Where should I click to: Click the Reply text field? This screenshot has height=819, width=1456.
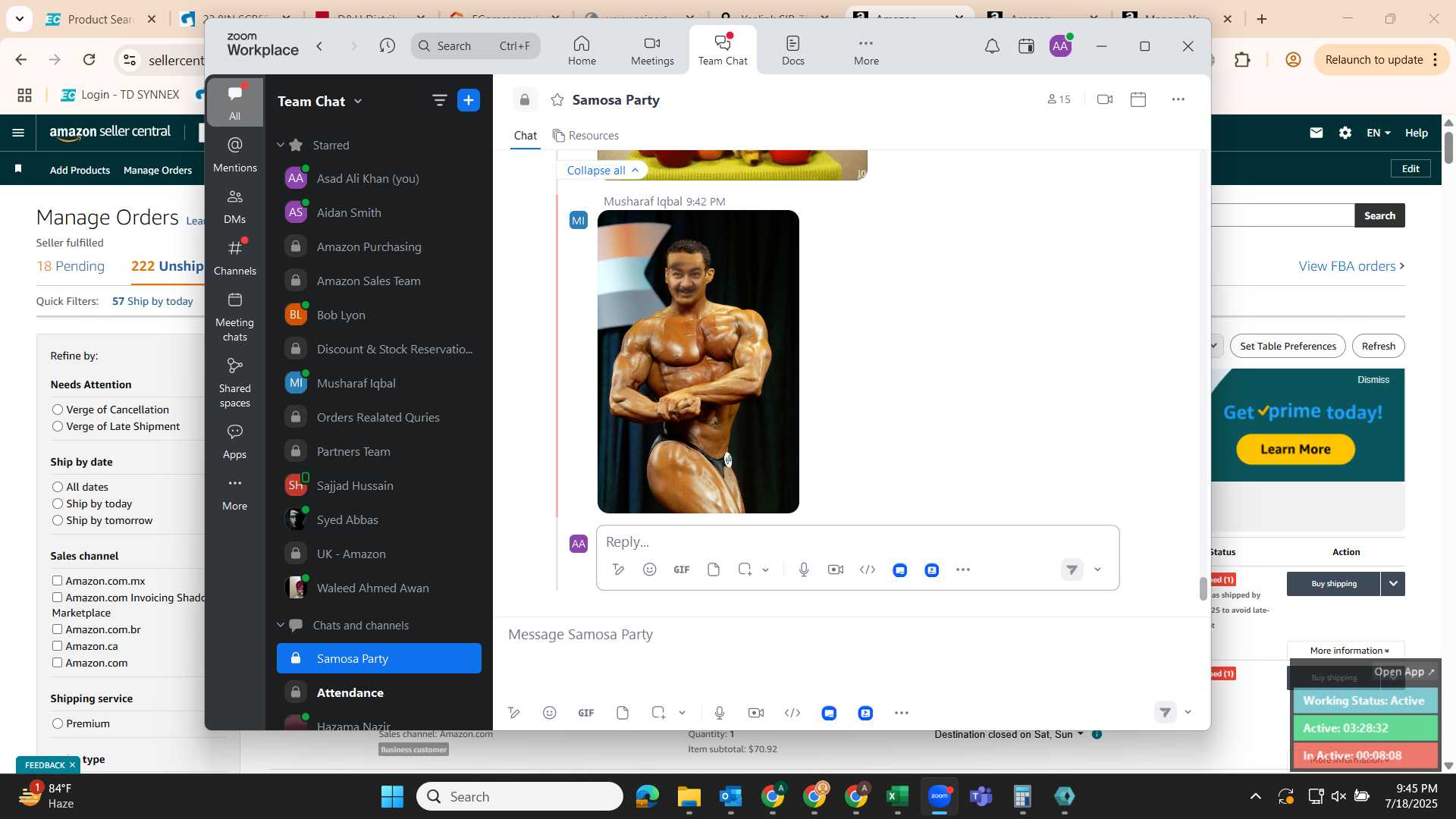(857, 542)
